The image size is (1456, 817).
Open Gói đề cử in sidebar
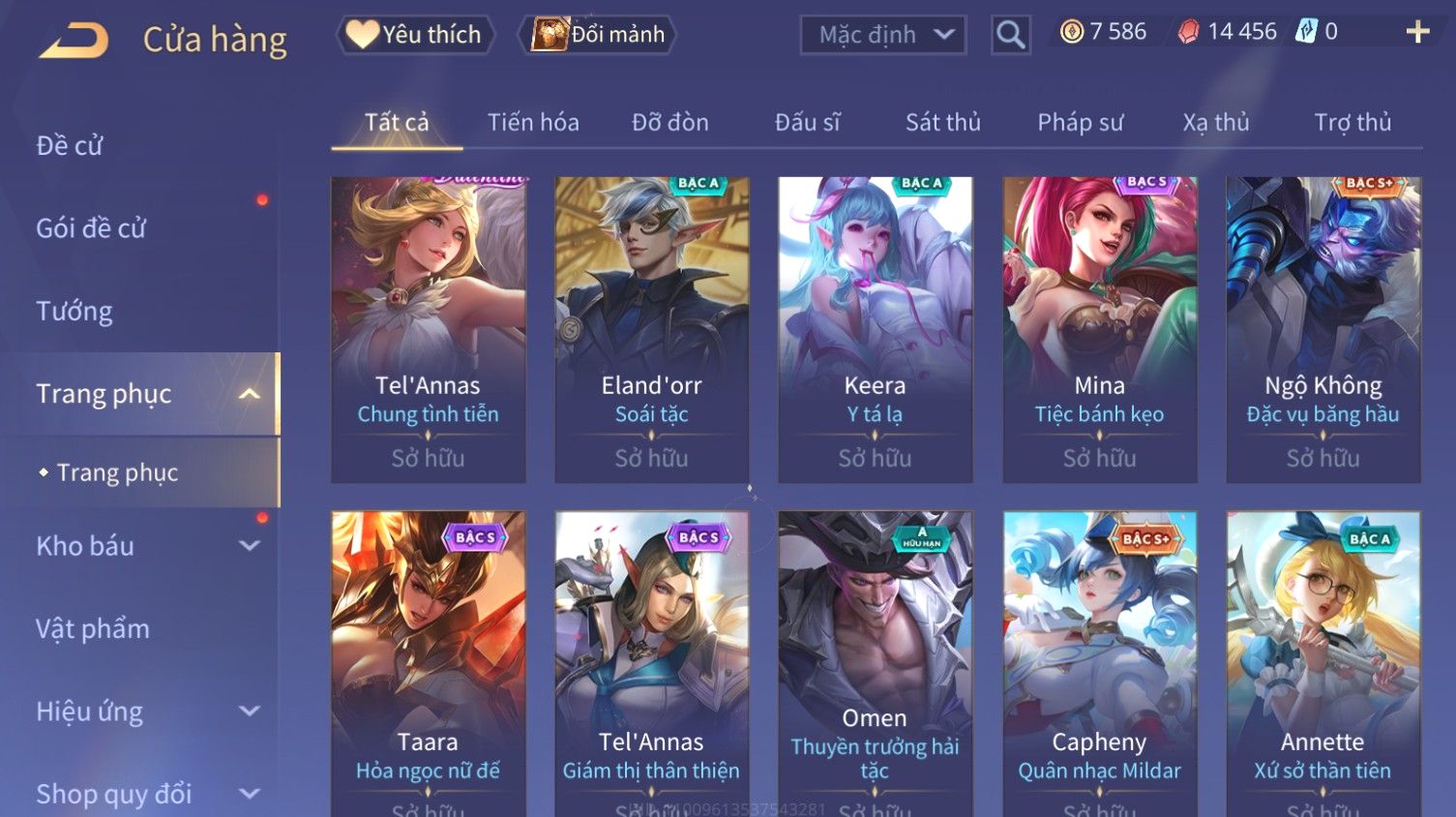[x=91, y=228]
